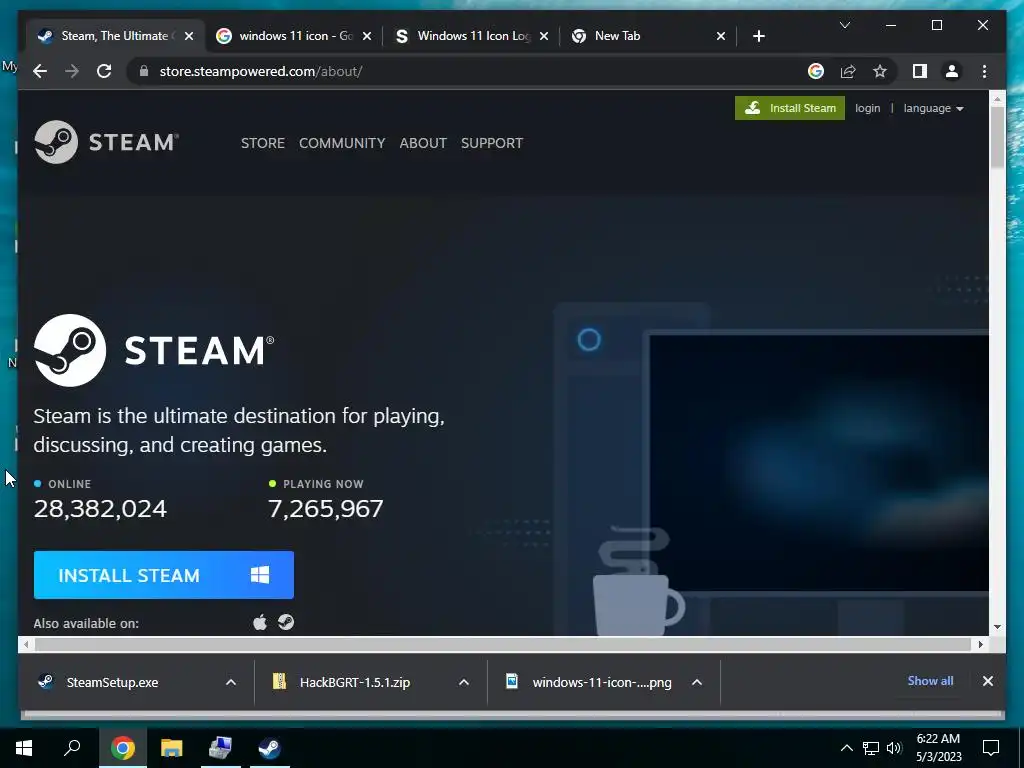Click the Apple macOS availability icon
The image size is (1024, 768).
tap(260, 622)
